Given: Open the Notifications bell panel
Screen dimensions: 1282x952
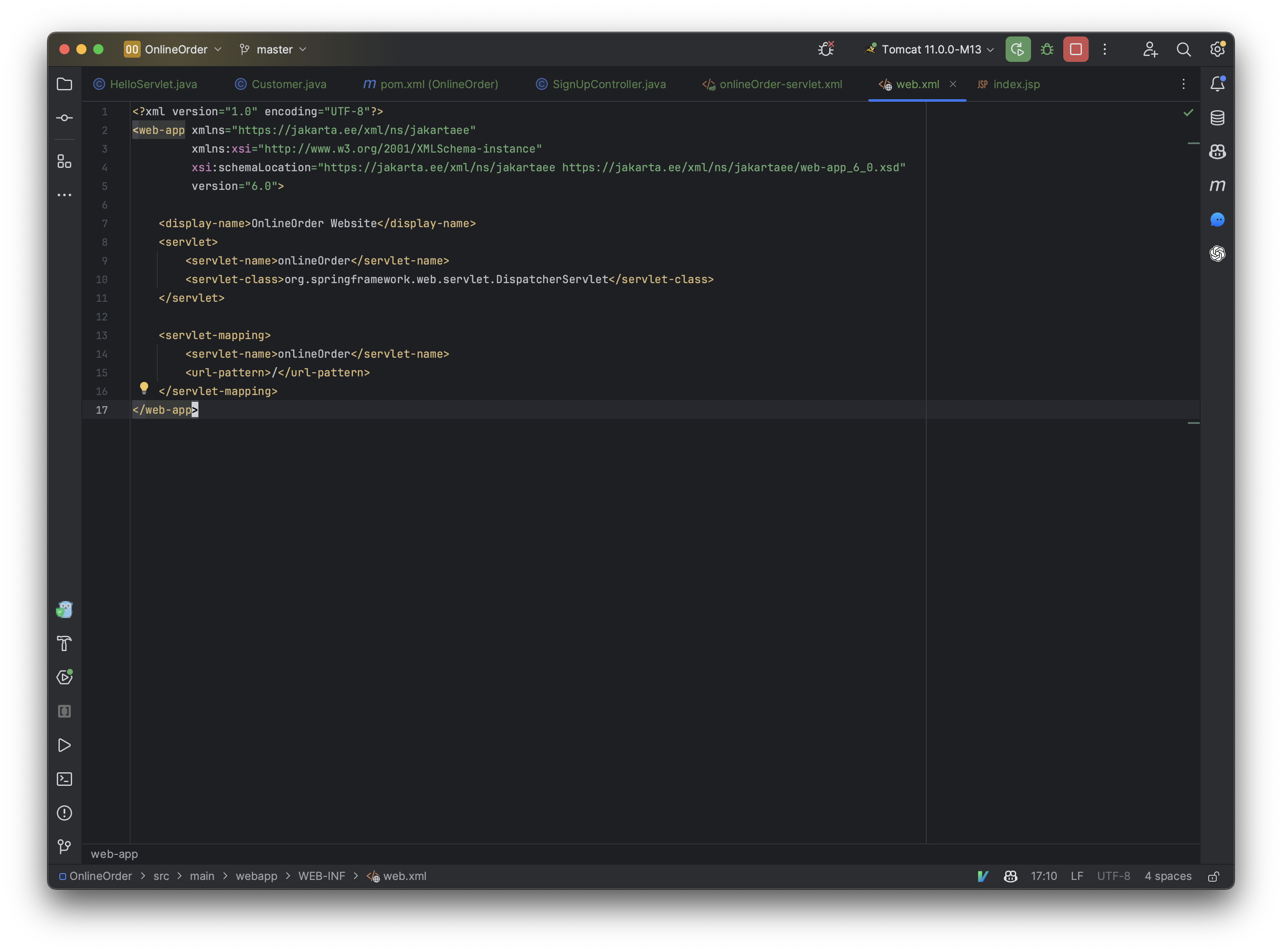Looking at the screenshot, I should [1218, 84].
